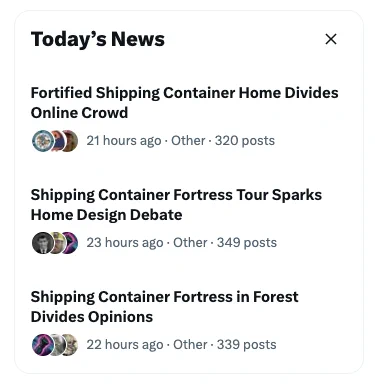Screen dimensions: 375x384
Task: Click the beige third avatar beside 22 hours ago
Action: click(x=71, y=345)
